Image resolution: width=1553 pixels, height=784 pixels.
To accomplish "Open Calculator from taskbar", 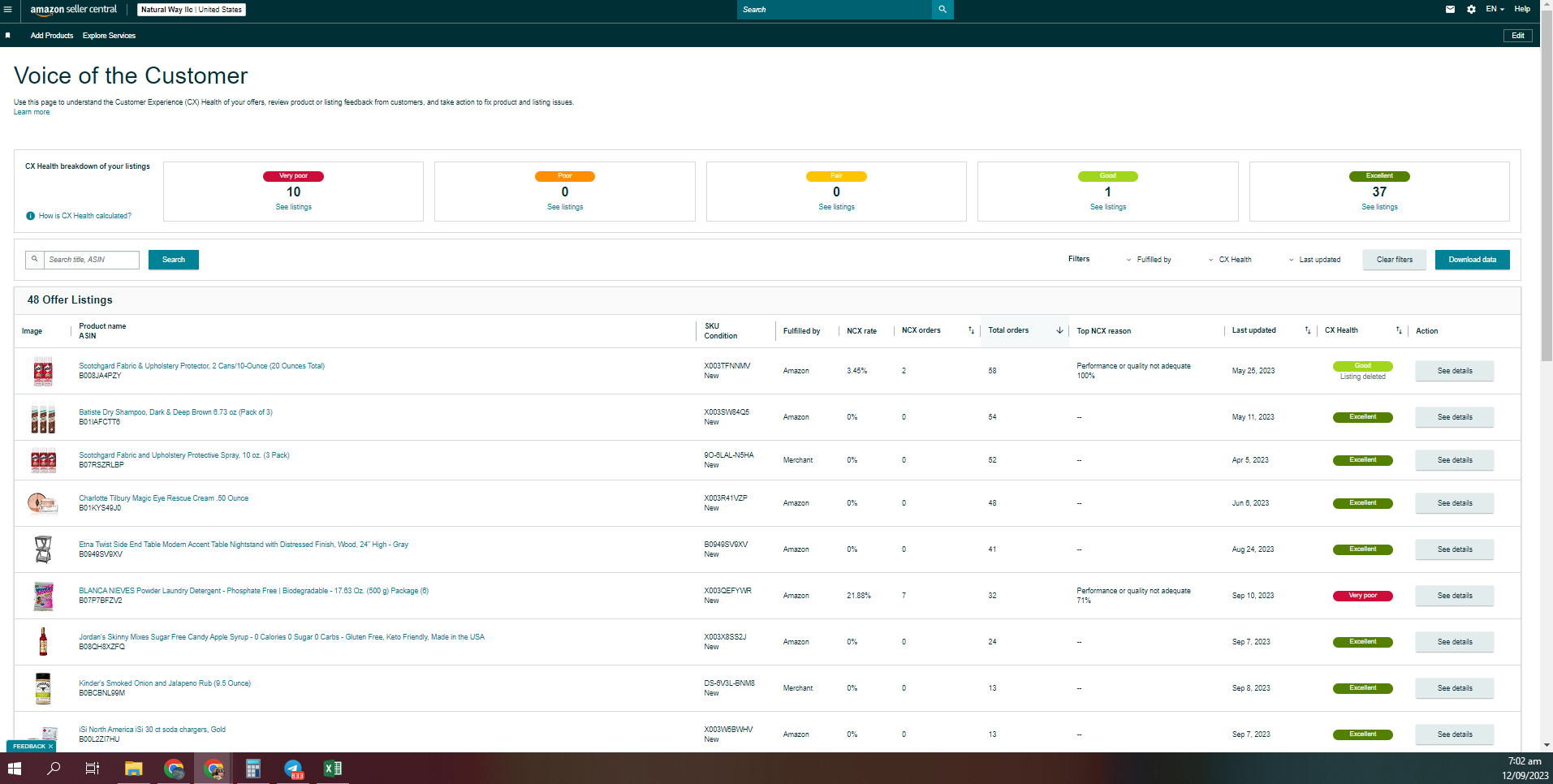I will tap(253, 768).
